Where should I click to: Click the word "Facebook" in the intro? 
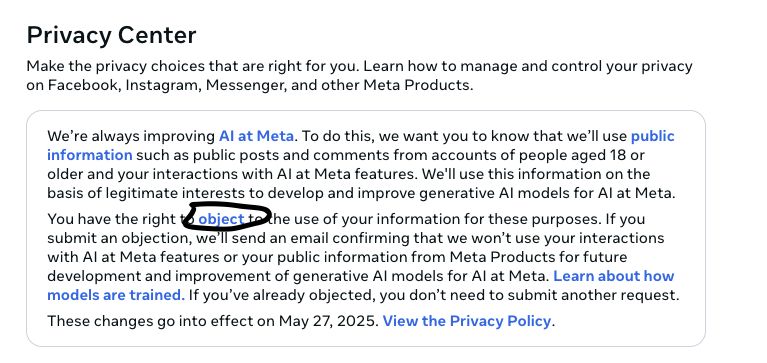click(x=83, y=86)
